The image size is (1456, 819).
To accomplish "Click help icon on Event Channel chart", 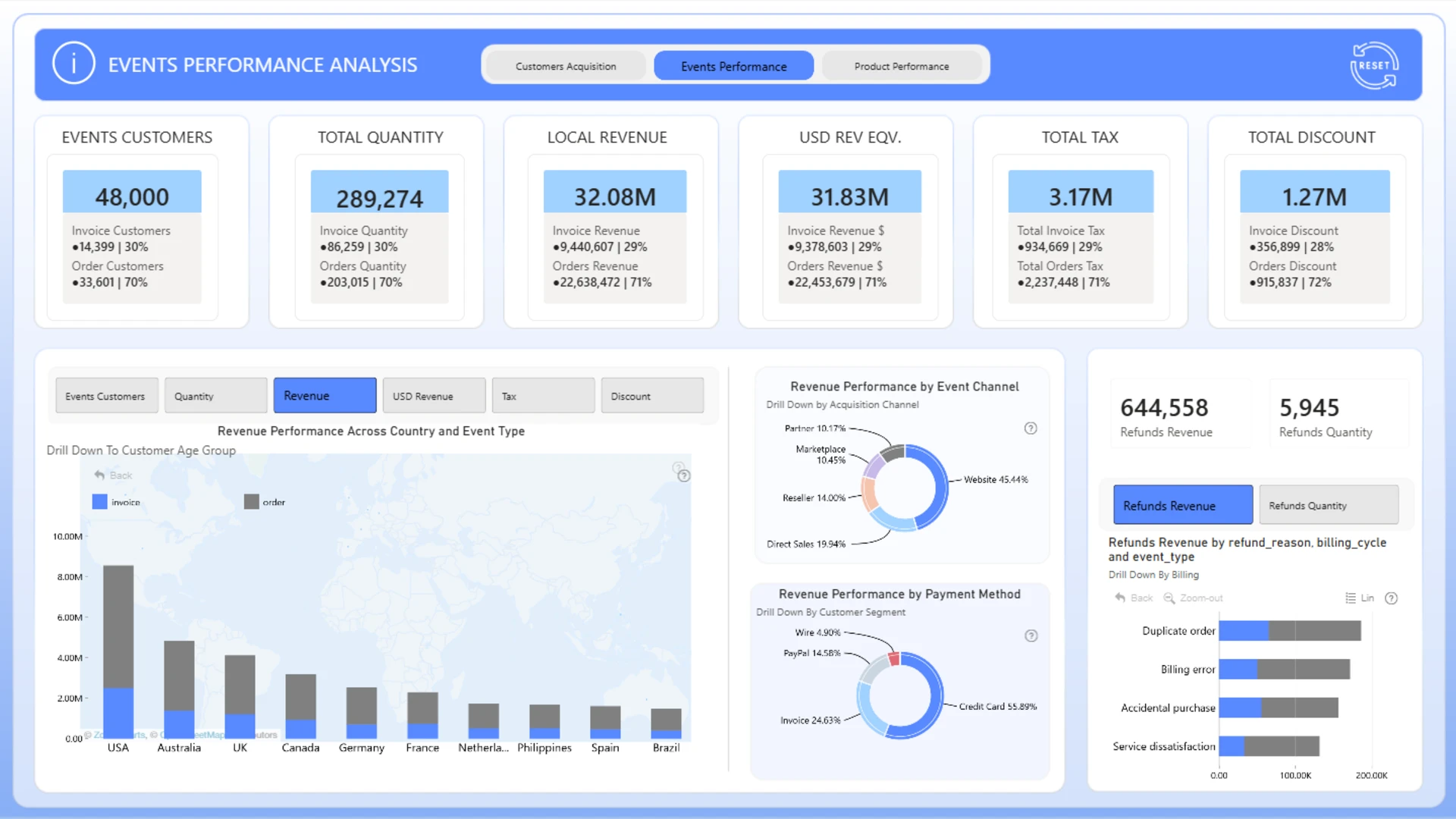I will 1031,428.
